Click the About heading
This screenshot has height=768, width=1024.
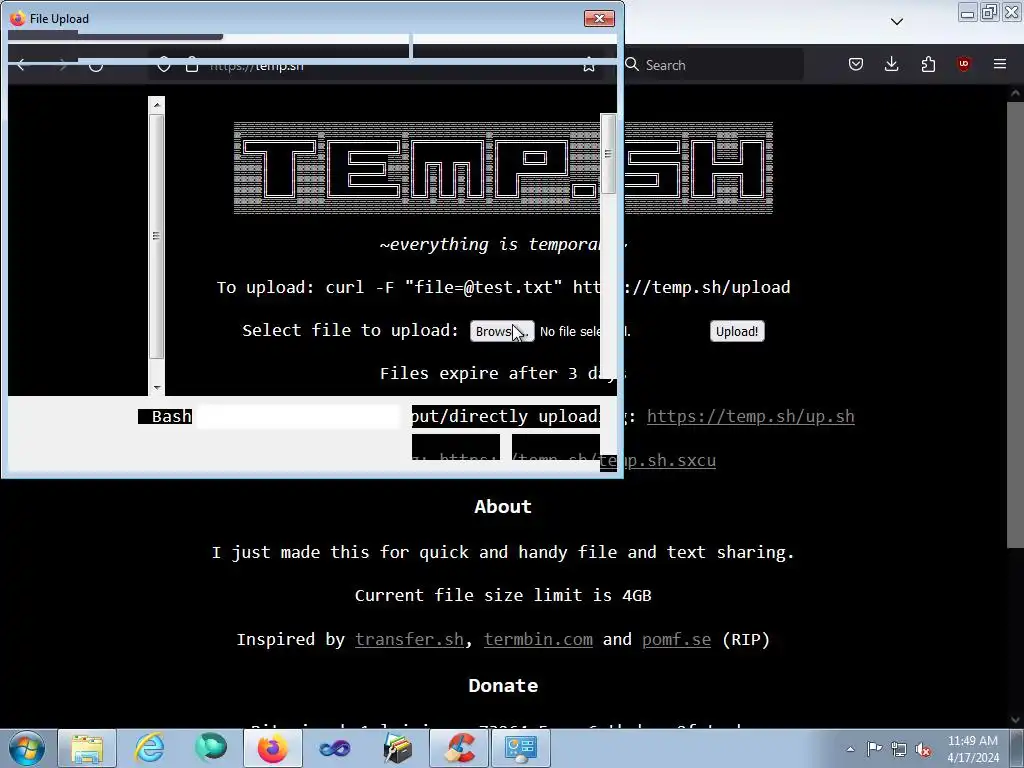(x=503, y=507)
